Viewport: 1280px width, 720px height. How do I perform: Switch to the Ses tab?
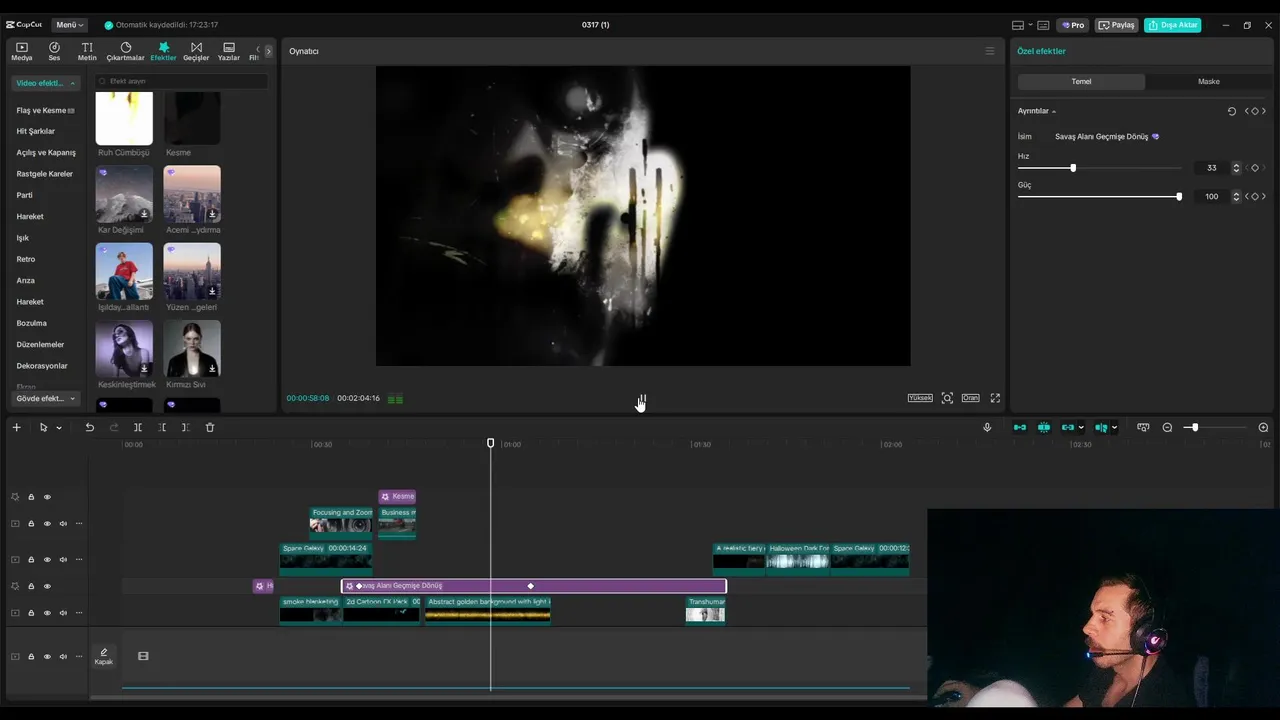pyautogui.click(x=54, y=51)
